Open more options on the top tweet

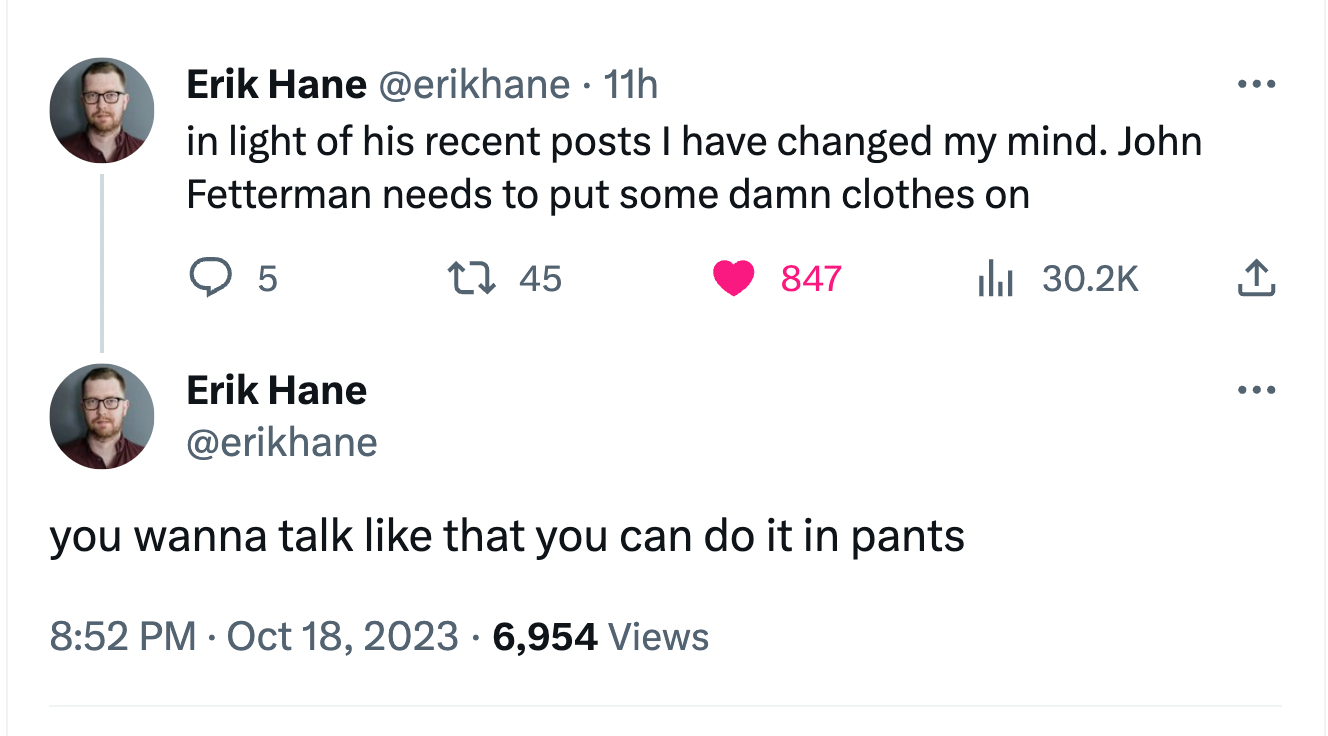[1257, 84]
